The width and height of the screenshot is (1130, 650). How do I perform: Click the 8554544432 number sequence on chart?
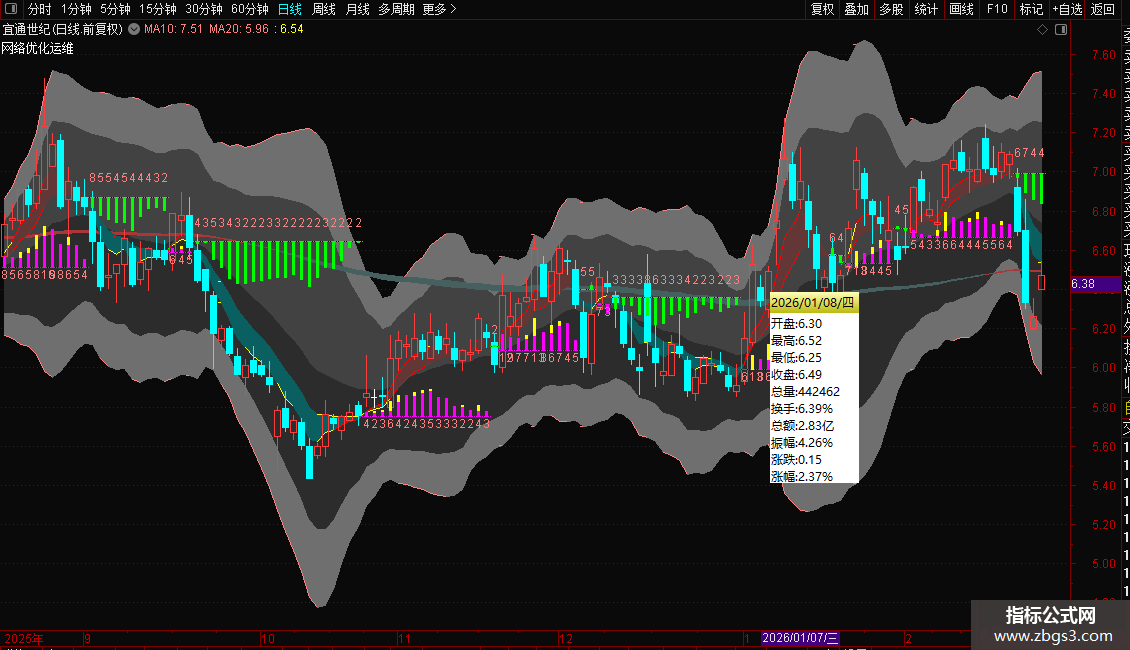tap(129, 178)
